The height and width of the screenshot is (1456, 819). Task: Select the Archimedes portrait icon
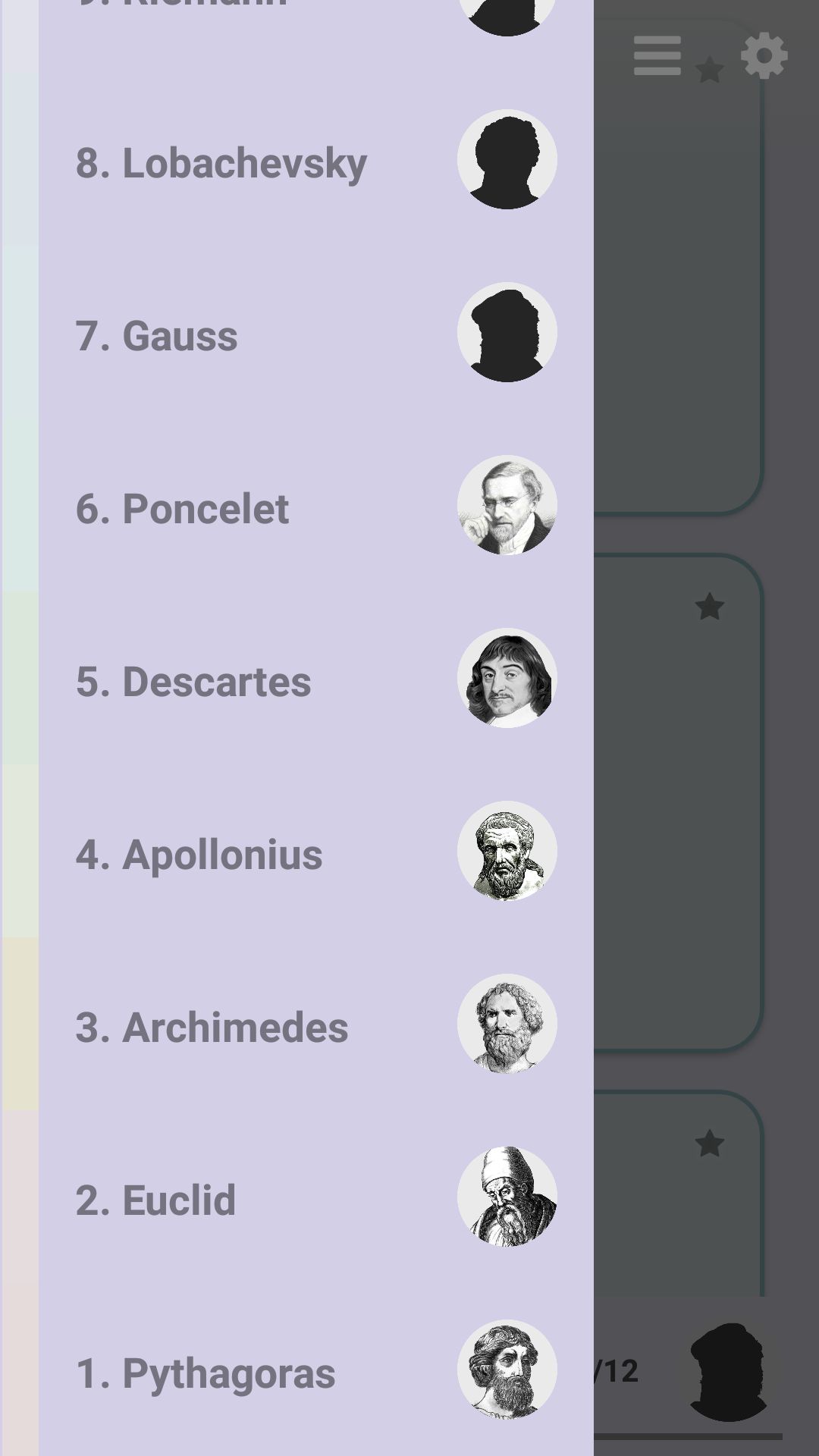click(x=507, y=1024)
